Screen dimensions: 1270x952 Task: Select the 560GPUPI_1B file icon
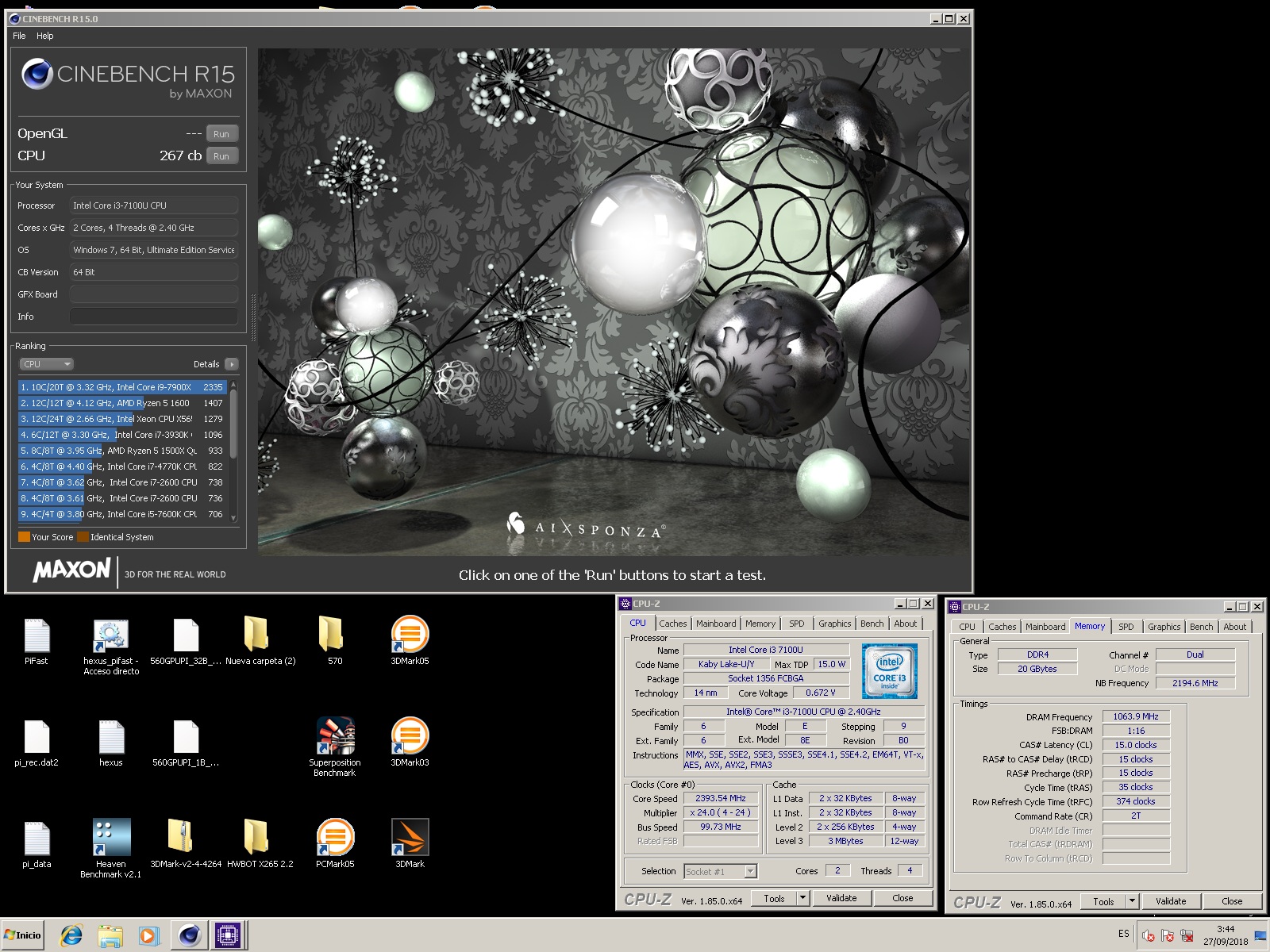tap(186, 737)
